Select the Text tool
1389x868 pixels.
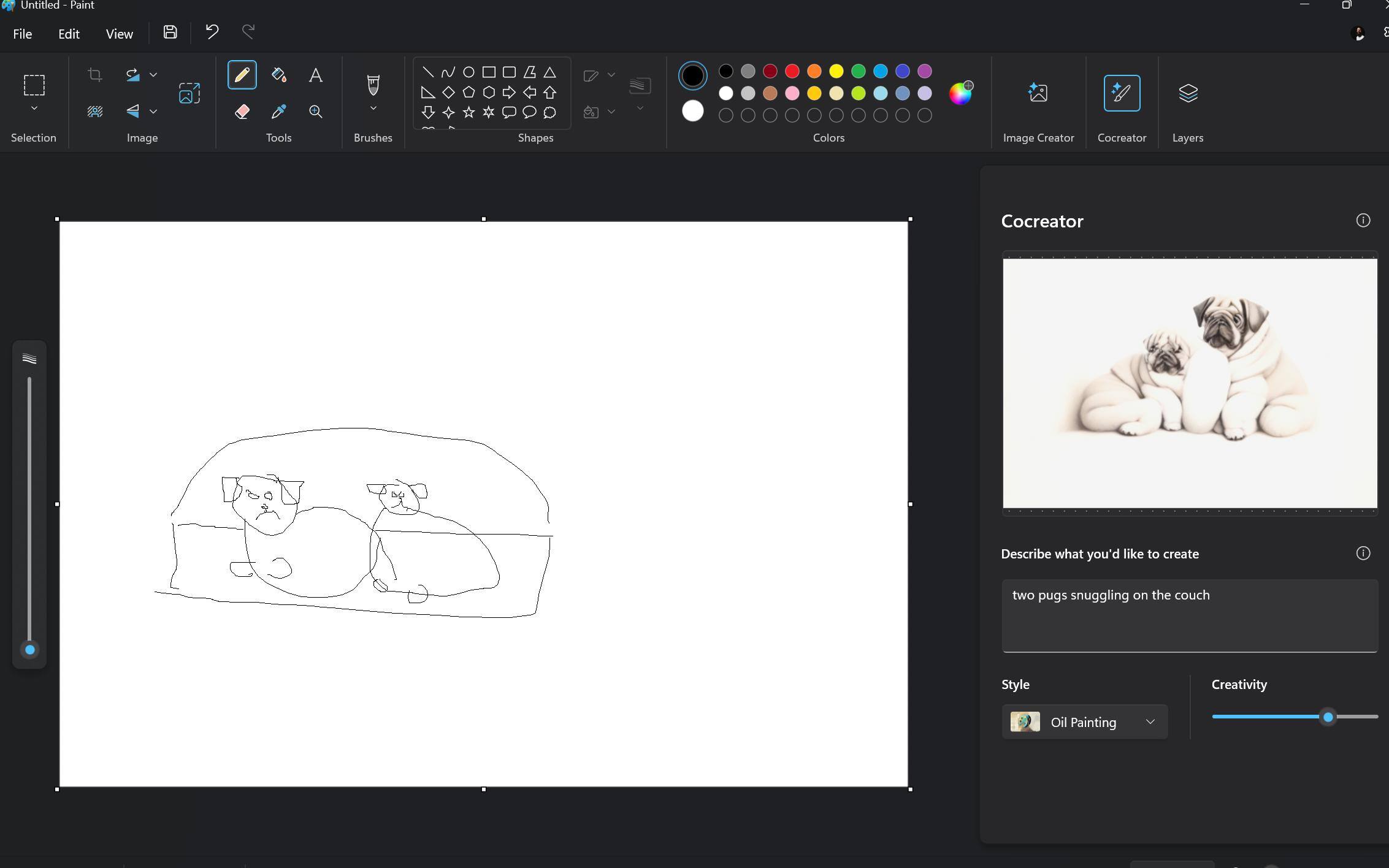click(x=315, y=75)
